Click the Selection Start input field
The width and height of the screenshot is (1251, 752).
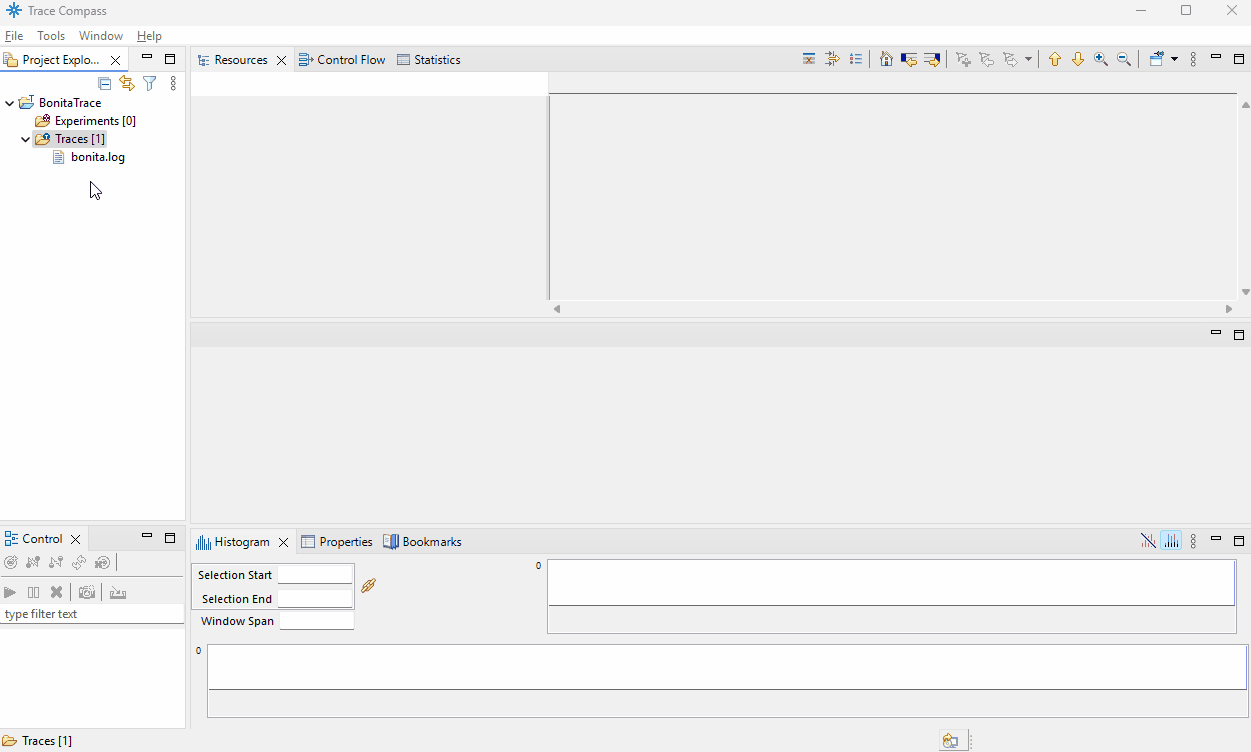click(316, 574)
